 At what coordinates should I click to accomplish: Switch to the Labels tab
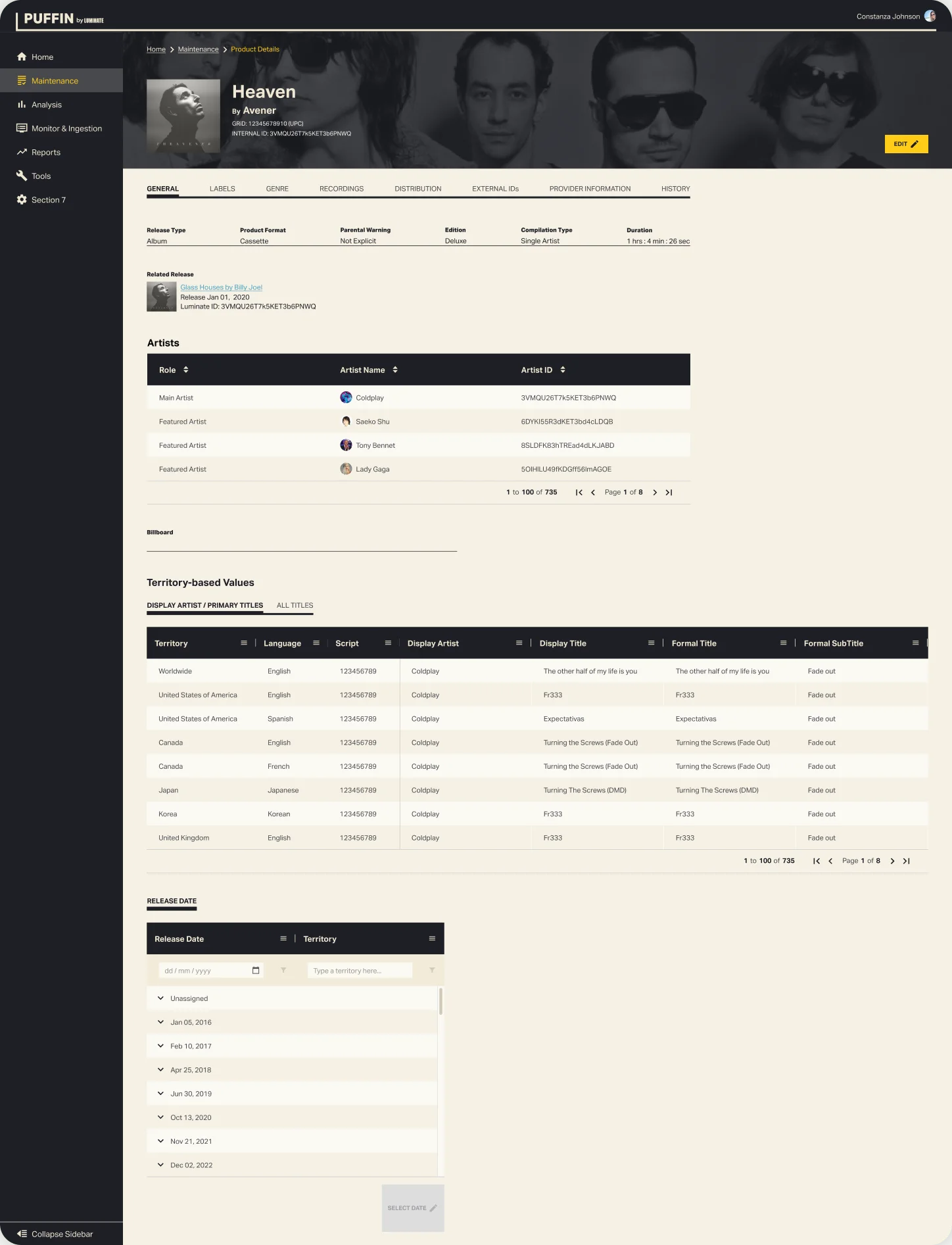pos(222,189)
